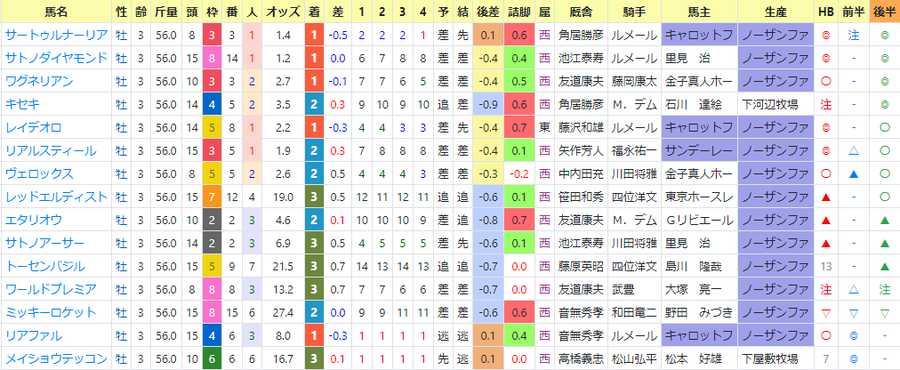This screenshot has width=900, height=370.
Task: Click HB double-circle mark in サートゥルナーリア row
Action: click(826, 36)
